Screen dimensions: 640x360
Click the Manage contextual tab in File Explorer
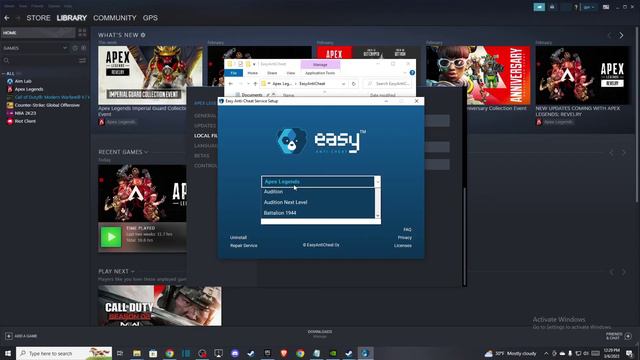tap(320, 64)
